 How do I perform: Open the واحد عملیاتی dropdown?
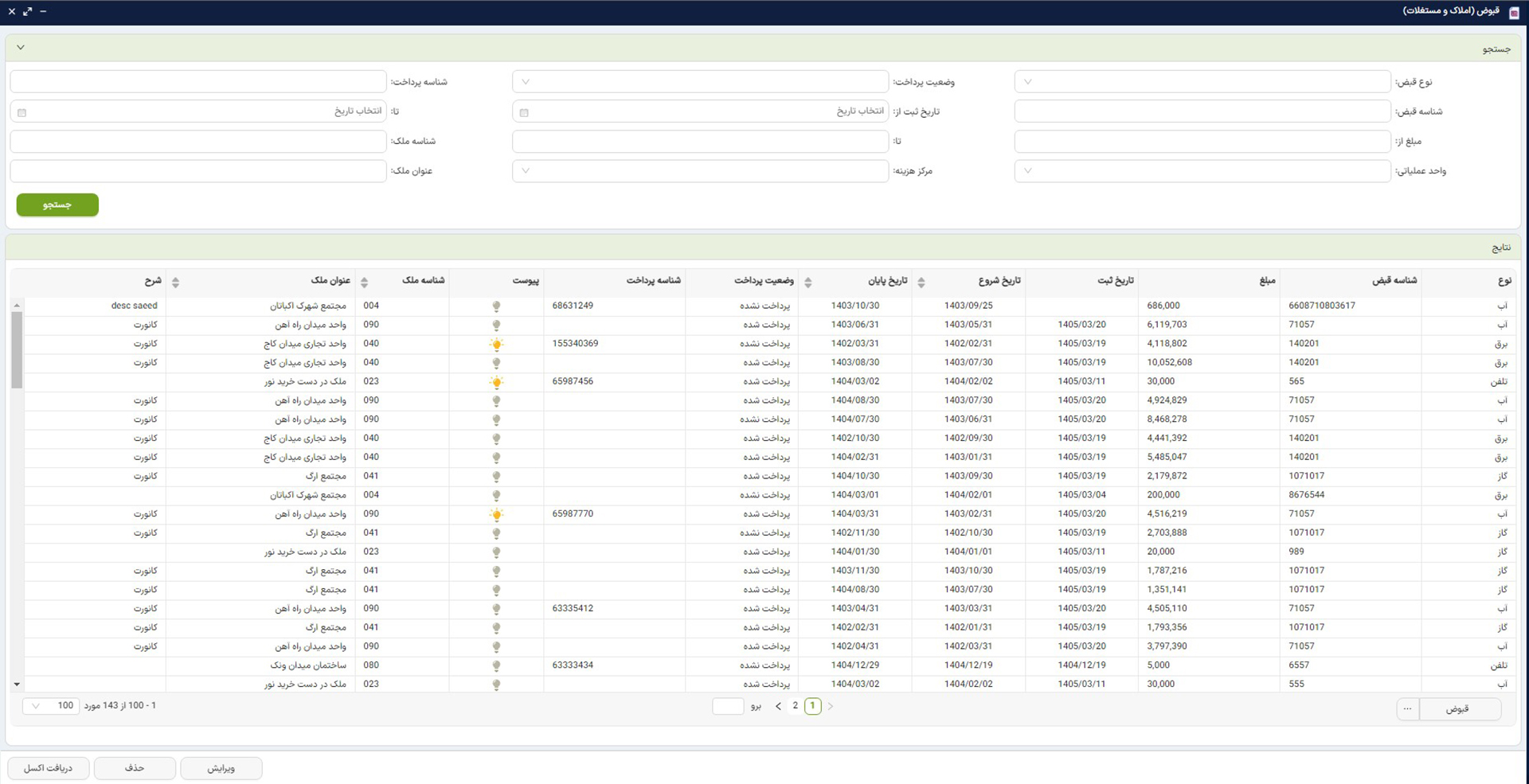tap(1202, 170)
